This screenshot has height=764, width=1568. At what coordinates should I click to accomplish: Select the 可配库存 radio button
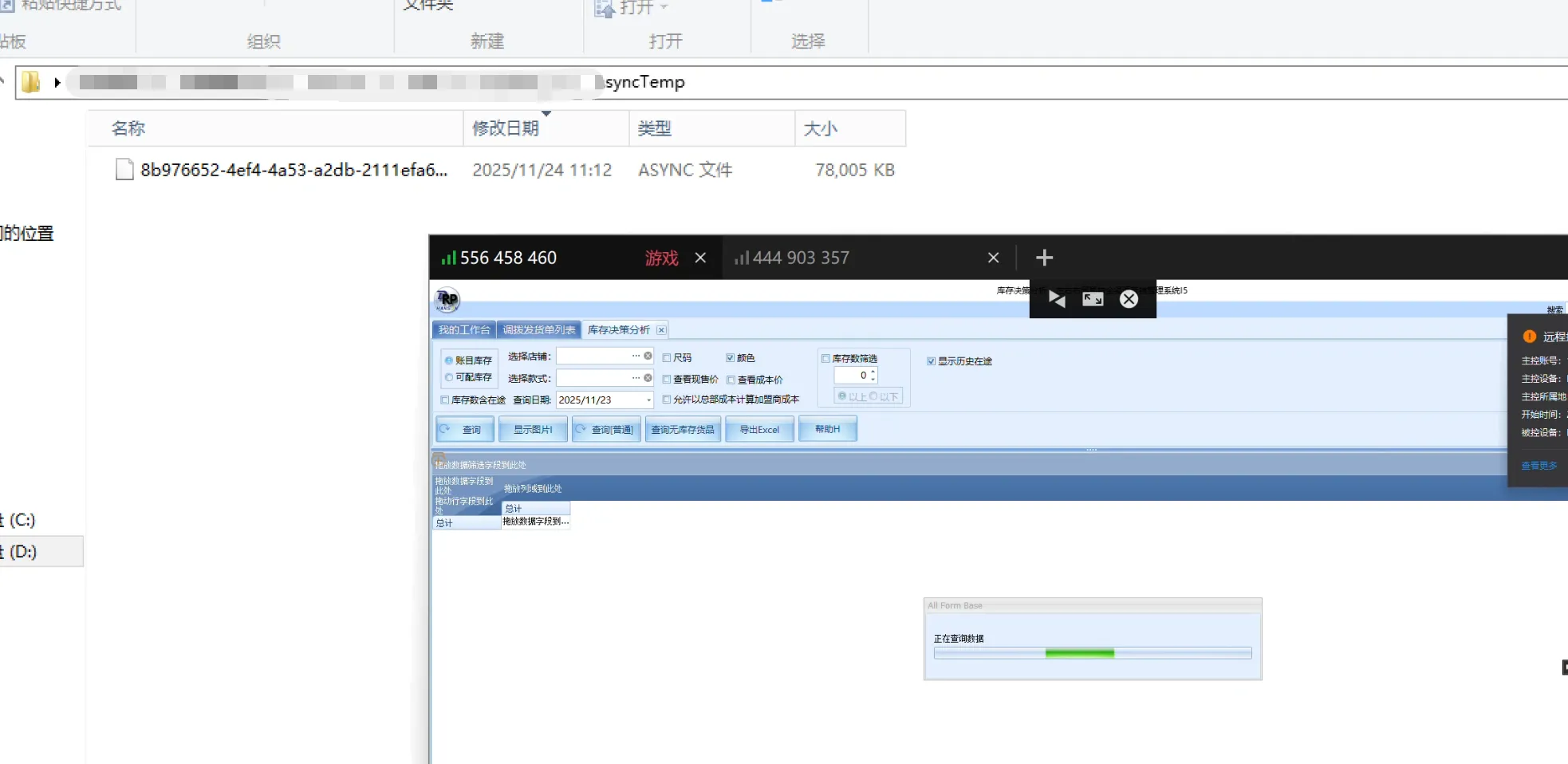[449, 377]
